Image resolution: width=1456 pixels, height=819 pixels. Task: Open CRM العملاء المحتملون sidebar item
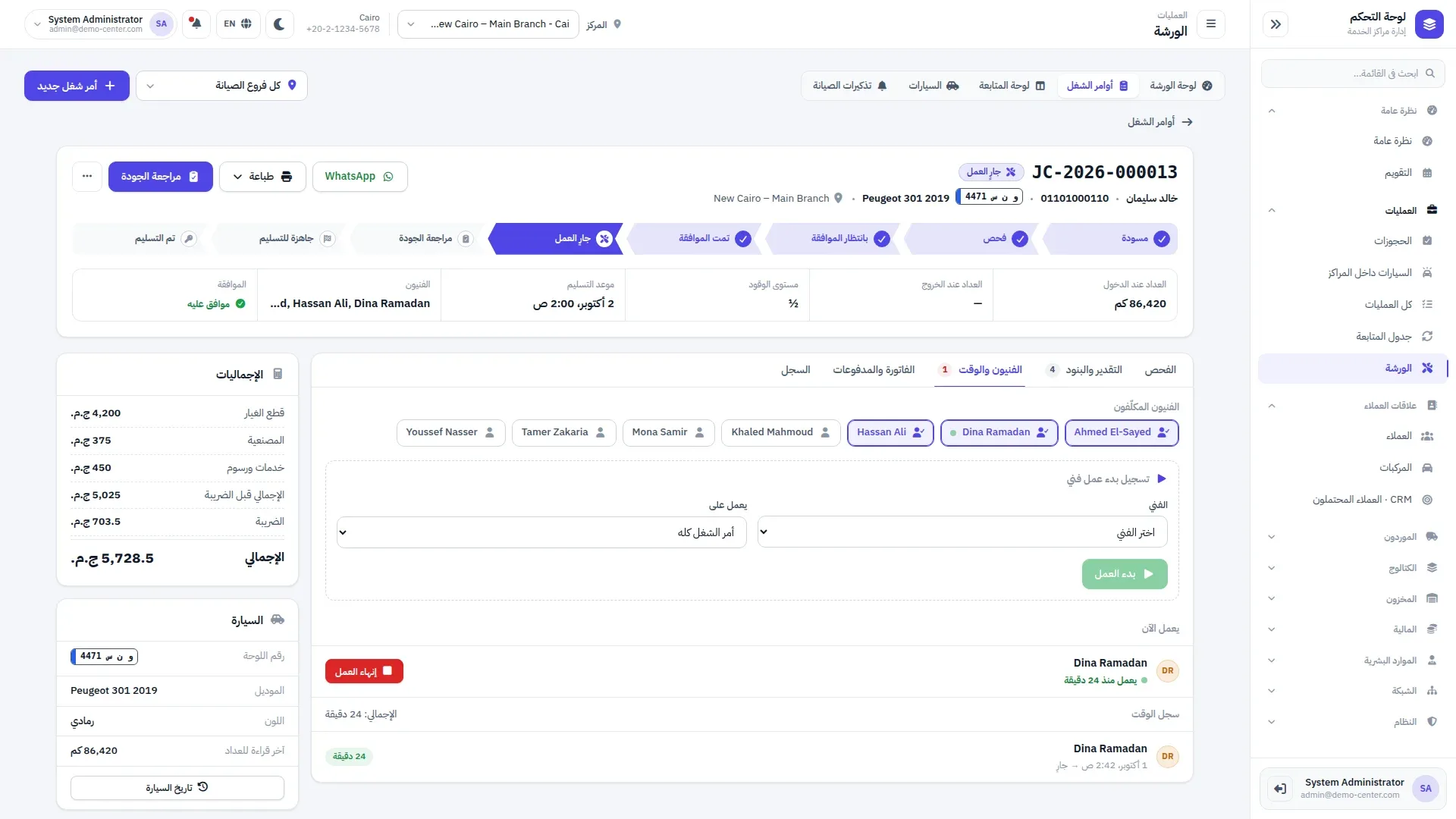(1354, 500)
